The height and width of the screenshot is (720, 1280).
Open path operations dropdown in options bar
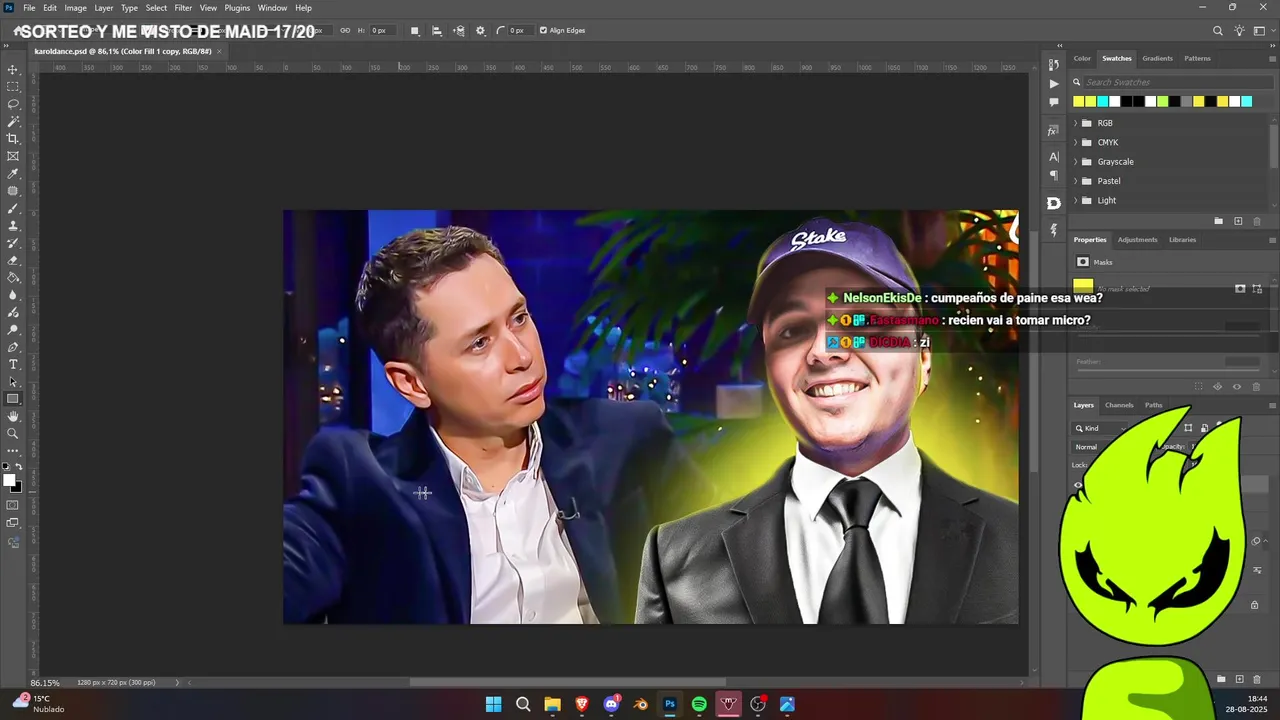(x=415, y=30)
